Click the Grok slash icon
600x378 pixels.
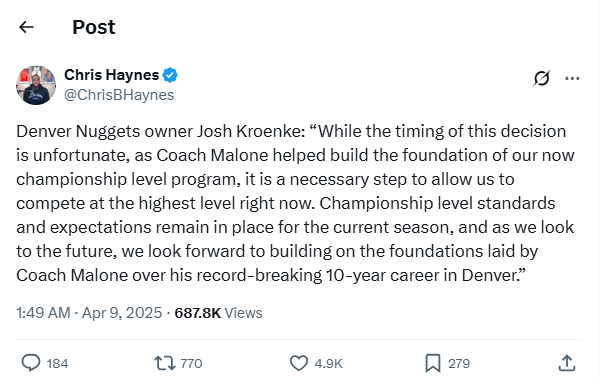(x=541, y=78)
